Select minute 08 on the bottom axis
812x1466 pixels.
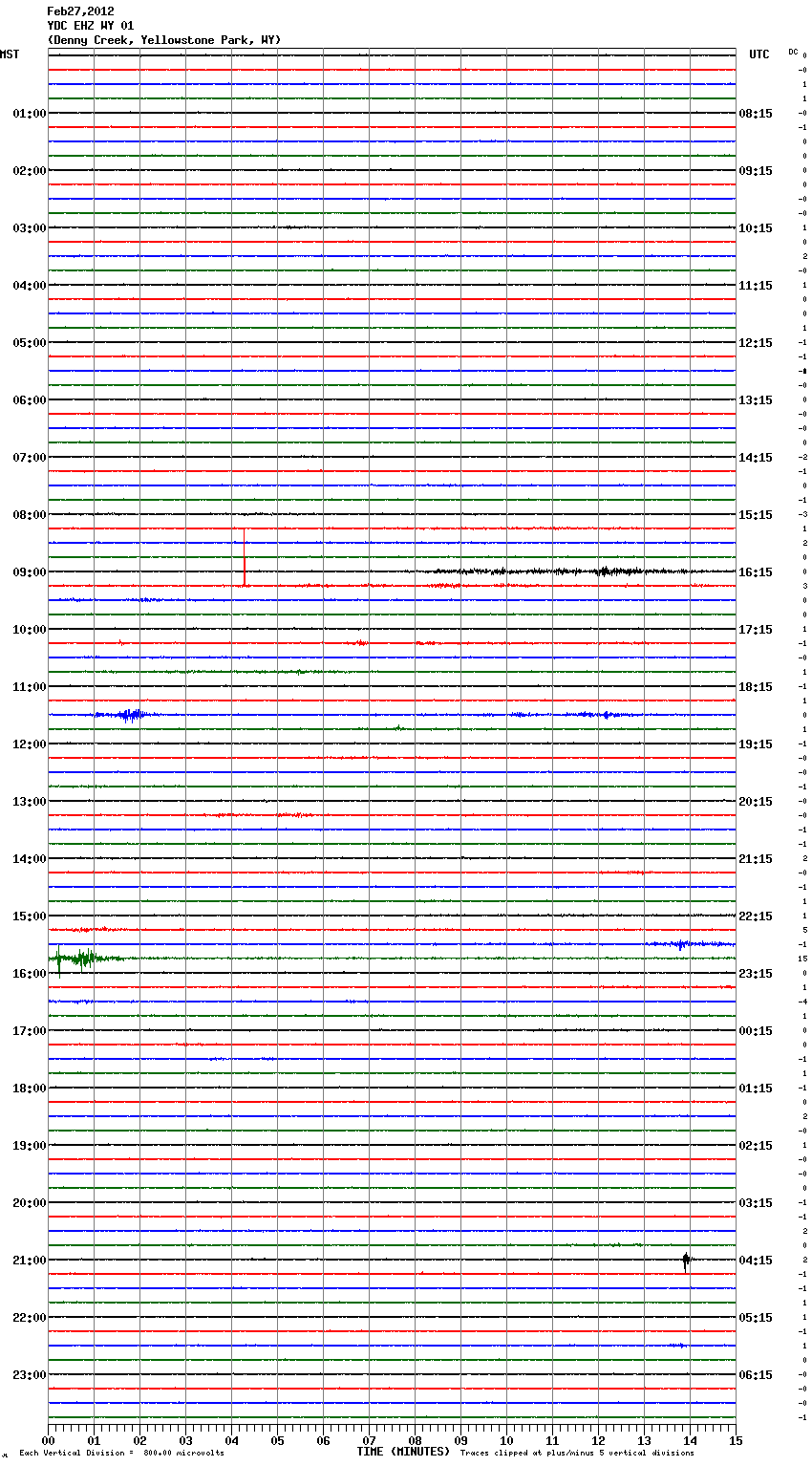coord(415,1440)
